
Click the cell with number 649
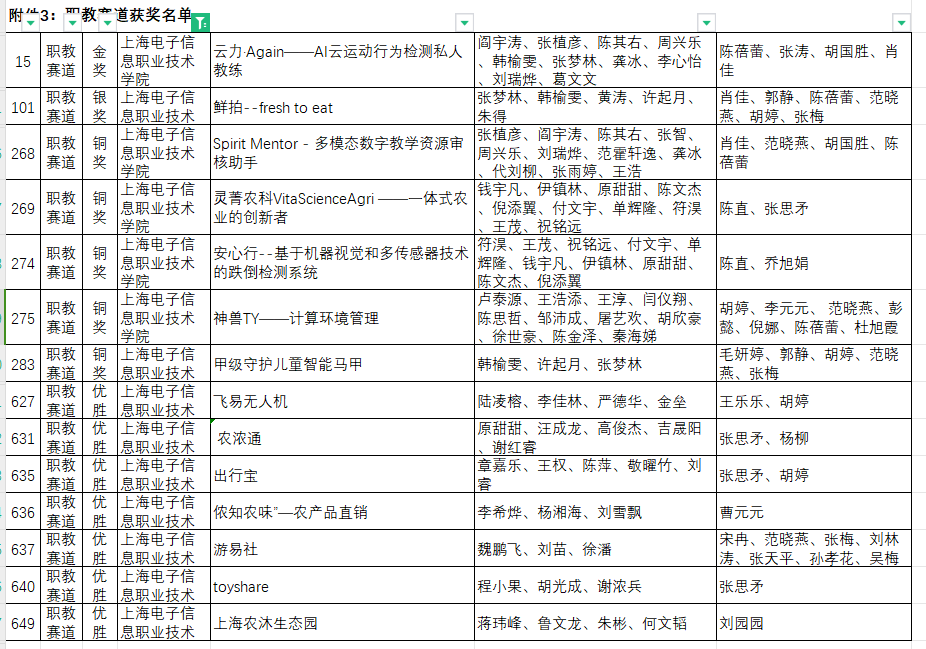pyautogui.click(x=23, y=623)
